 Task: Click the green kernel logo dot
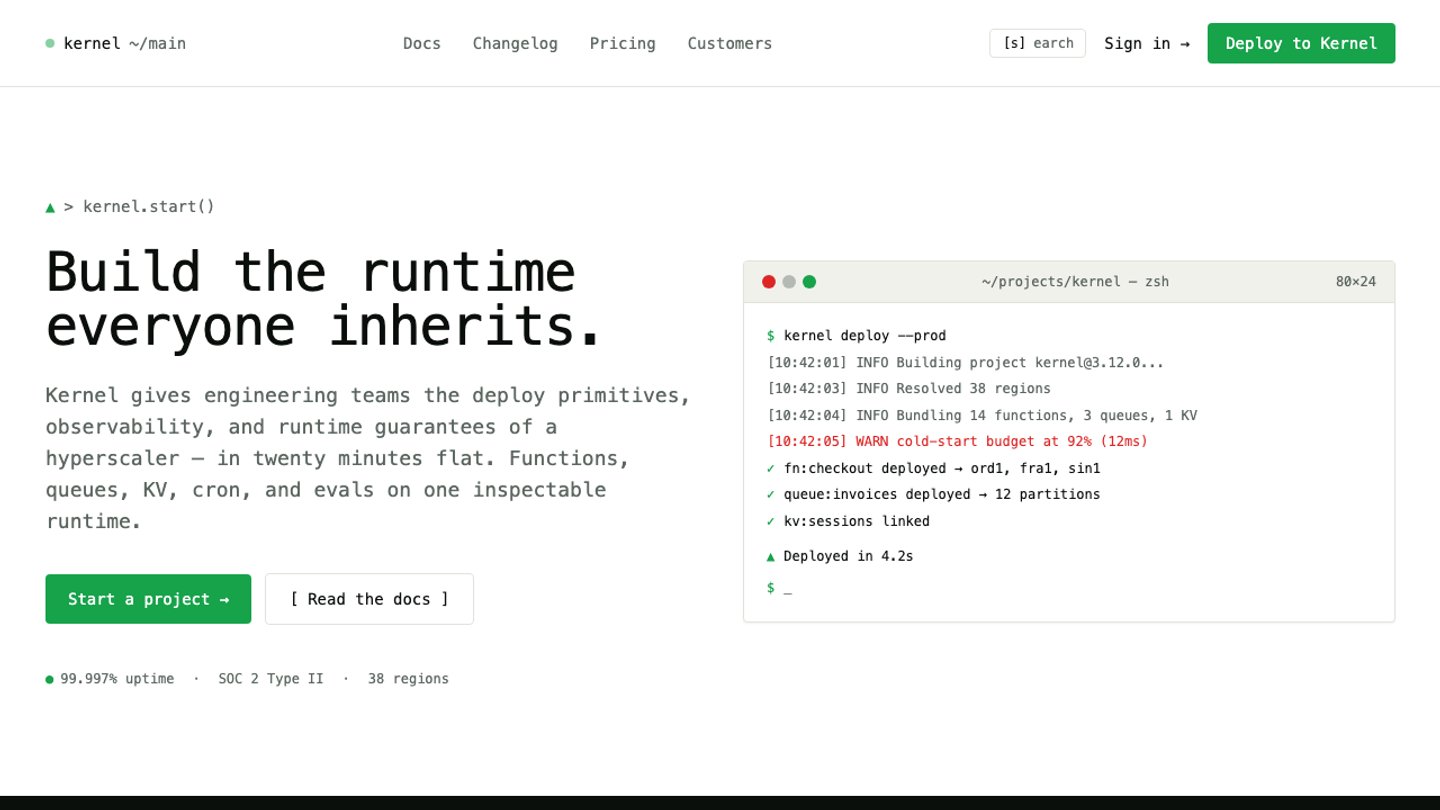click(50, 43)
